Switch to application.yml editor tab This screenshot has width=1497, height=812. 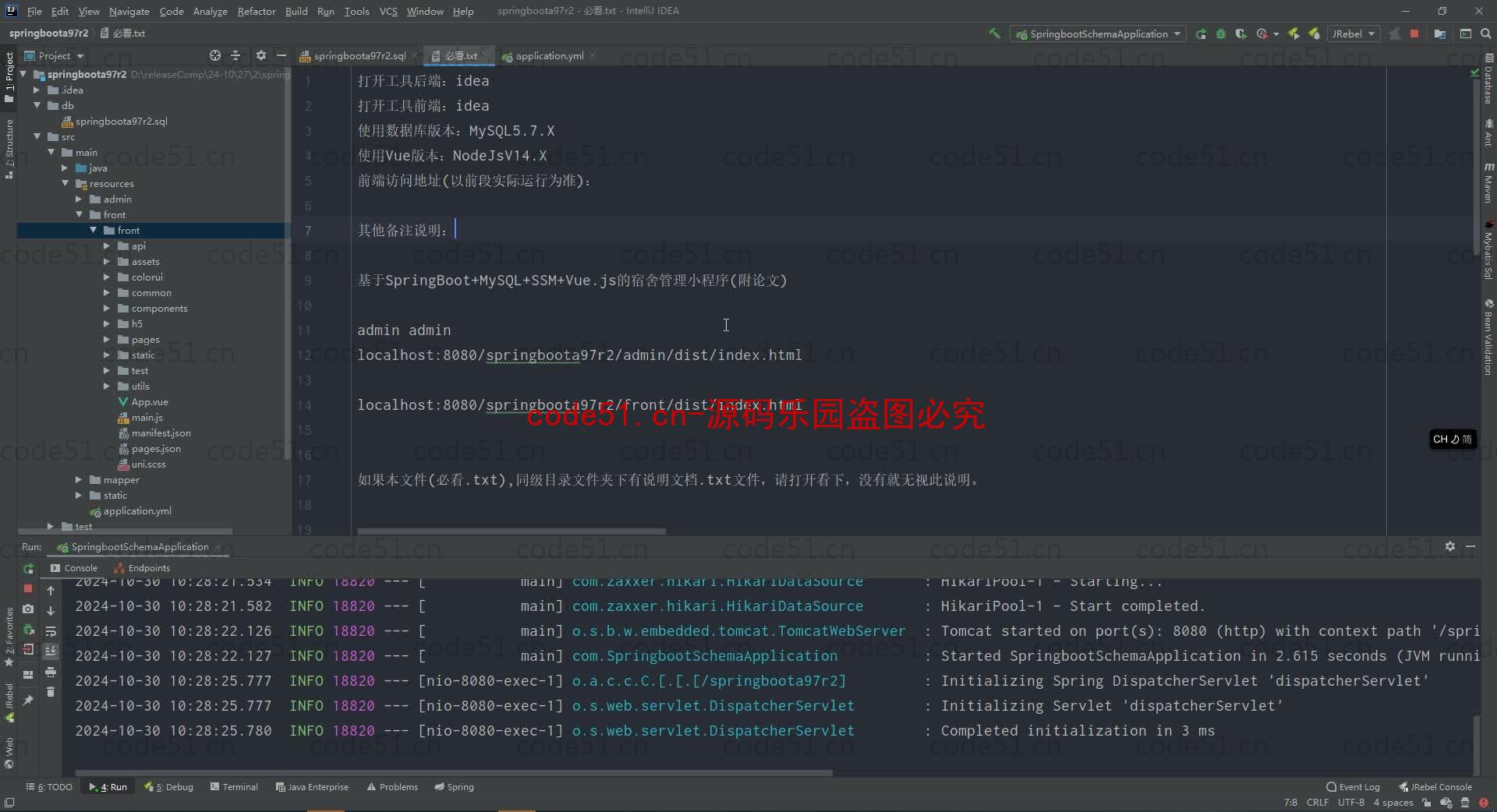point(549,55)
